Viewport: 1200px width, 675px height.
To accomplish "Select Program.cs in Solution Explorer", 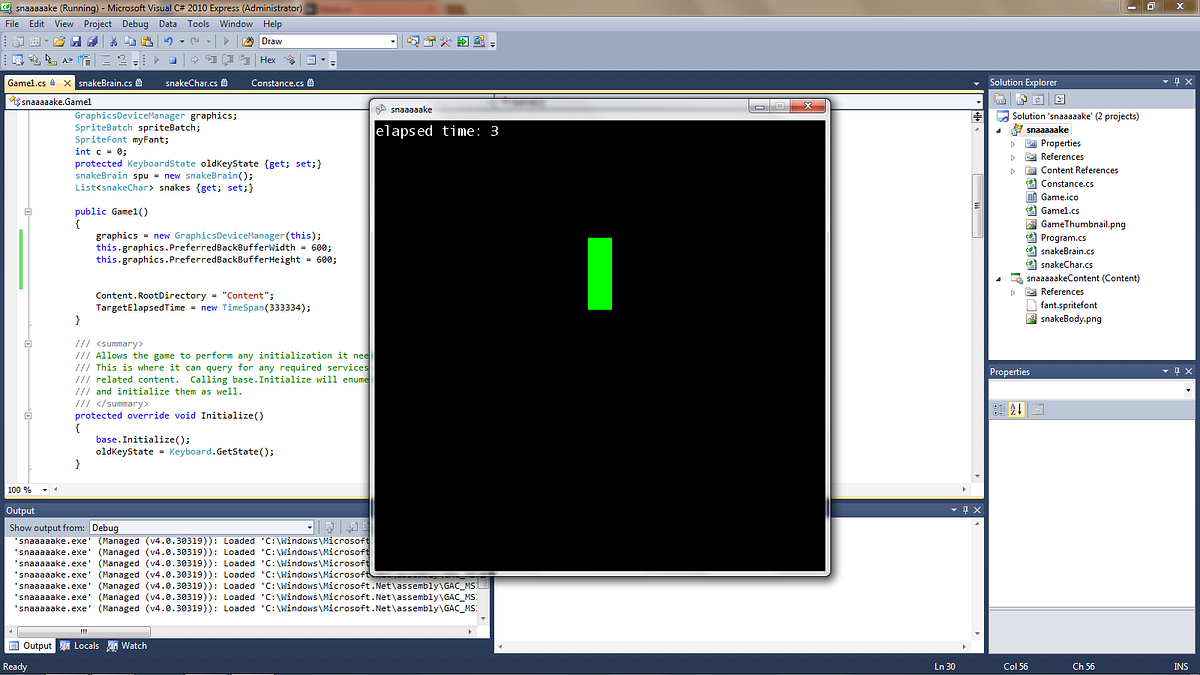I will (1063, 238).
